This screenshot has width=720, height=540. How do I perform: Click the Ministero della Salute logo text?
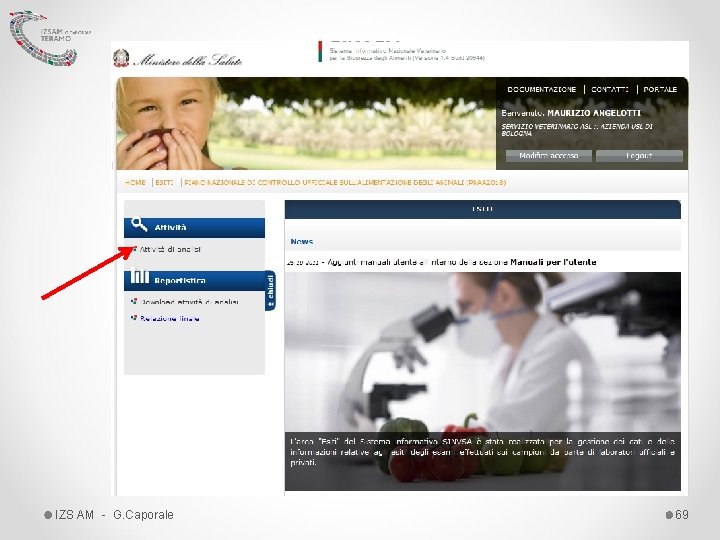pos(188,60)
